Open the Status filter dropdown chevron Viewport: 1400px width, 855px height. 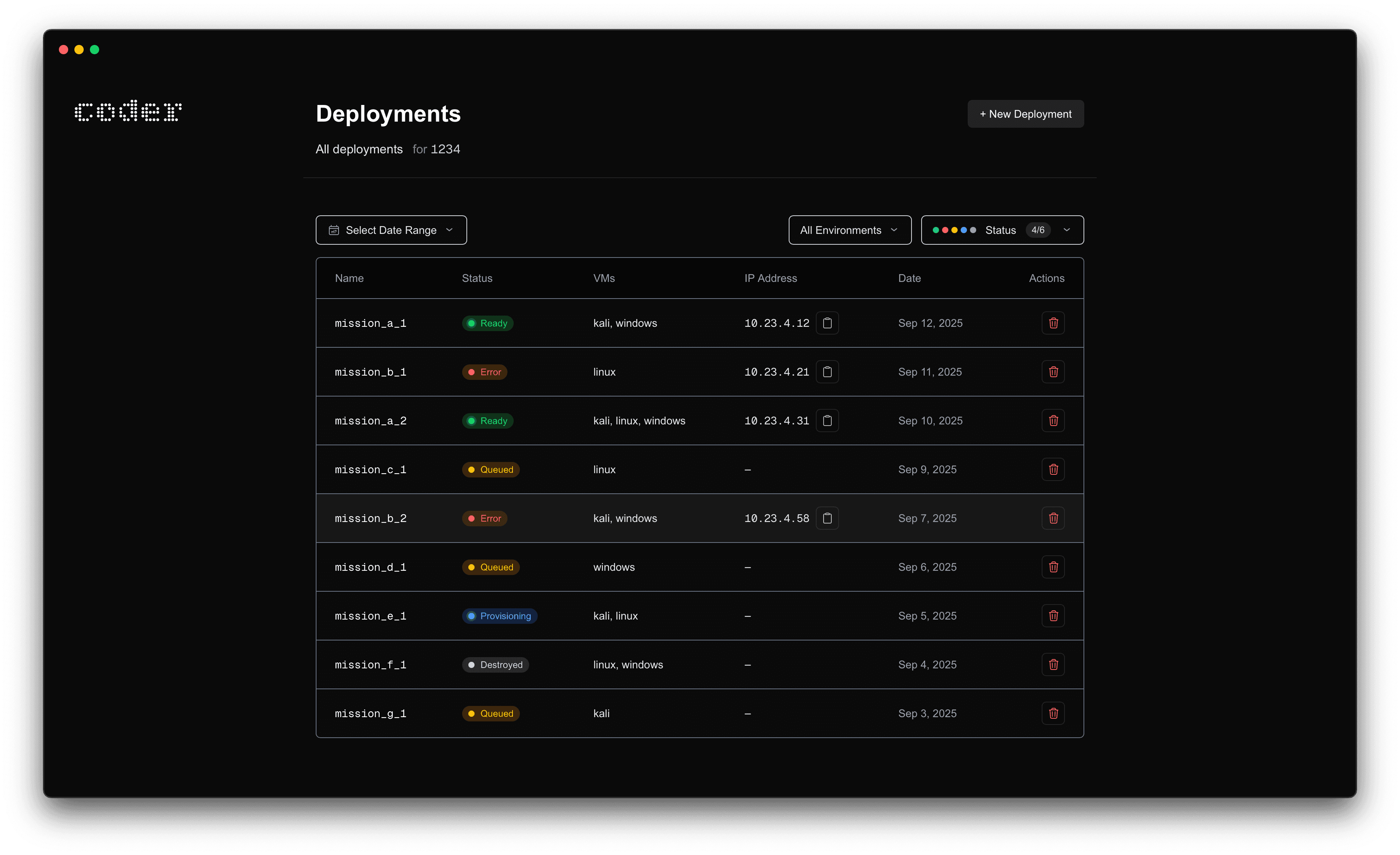1066,230
